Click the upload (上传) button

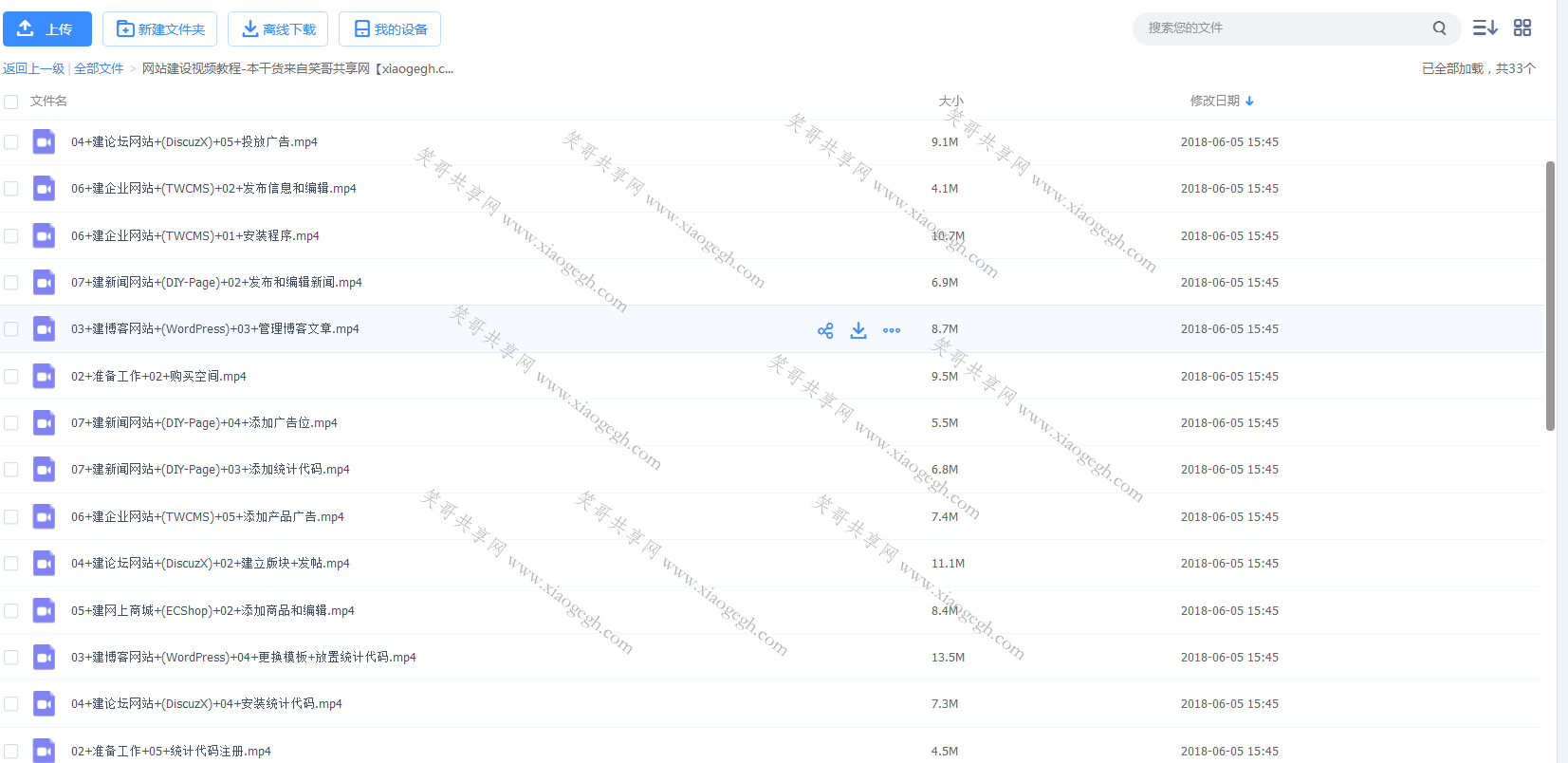click(x=47, y=28)
